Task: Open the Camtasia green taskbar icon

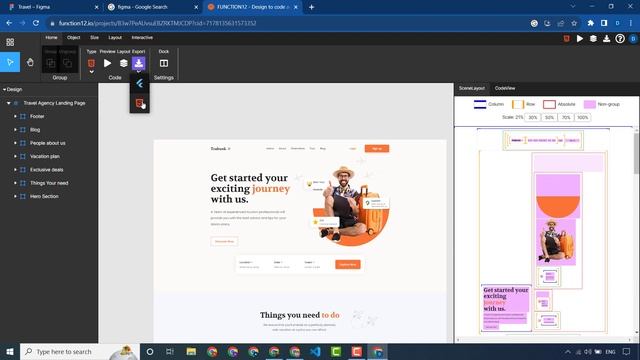Action: (x=336, y=351)
